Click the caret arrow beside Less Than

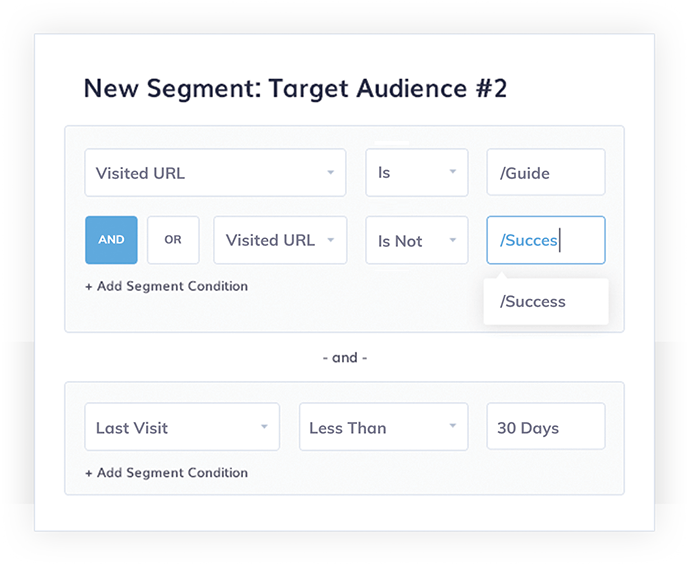tap(452, 428)
